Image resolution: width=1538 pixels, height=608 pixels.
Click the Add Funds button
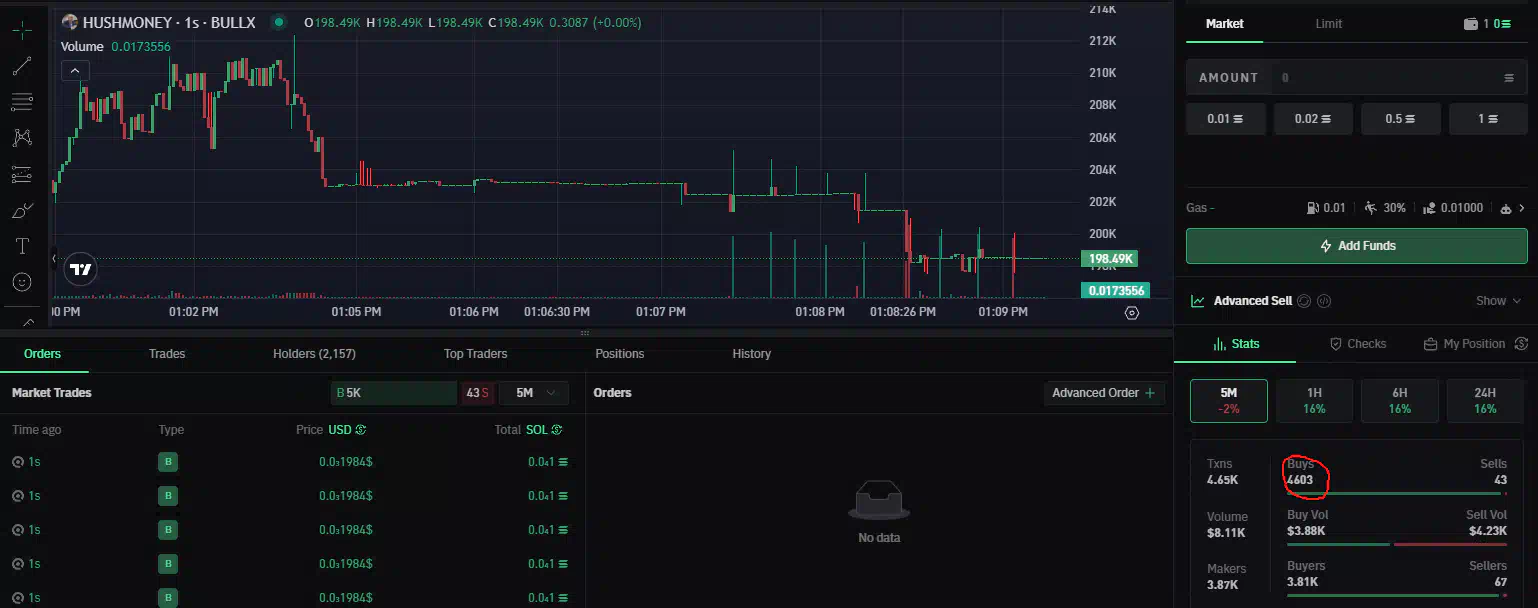tap(1357, 246)
